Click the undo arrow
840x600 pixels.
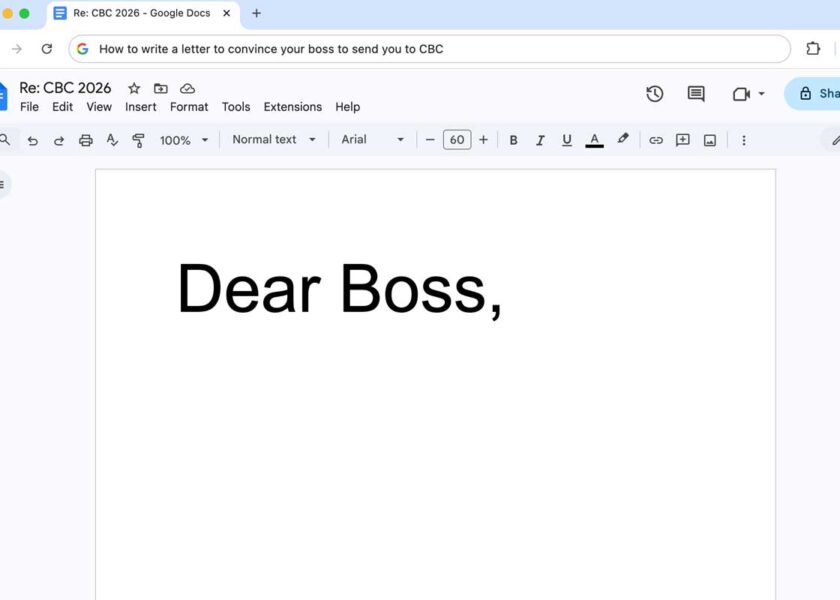(x=33, y=140)
